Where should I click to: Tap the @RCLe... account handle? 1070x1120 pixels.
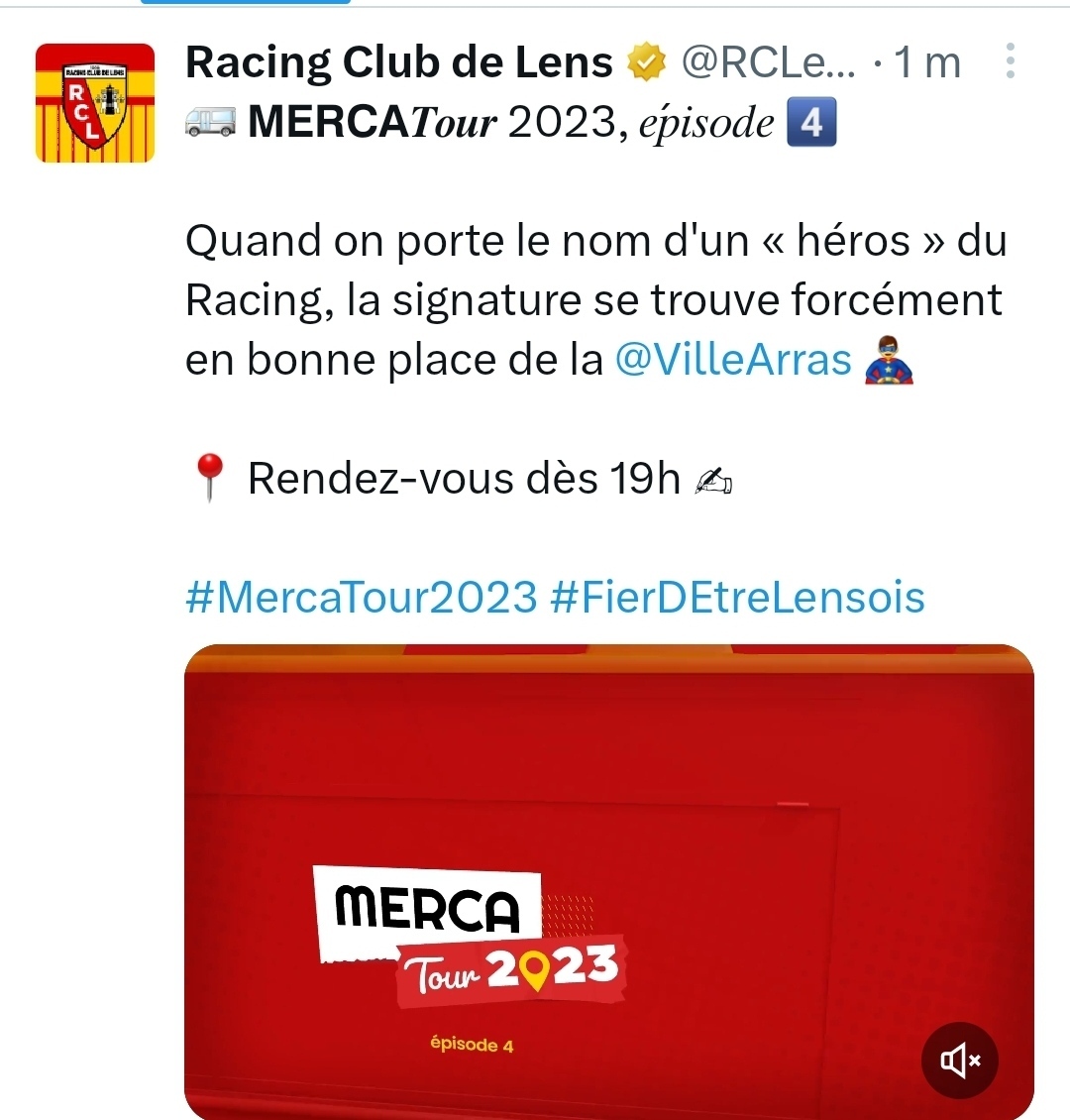coord(768,62)
